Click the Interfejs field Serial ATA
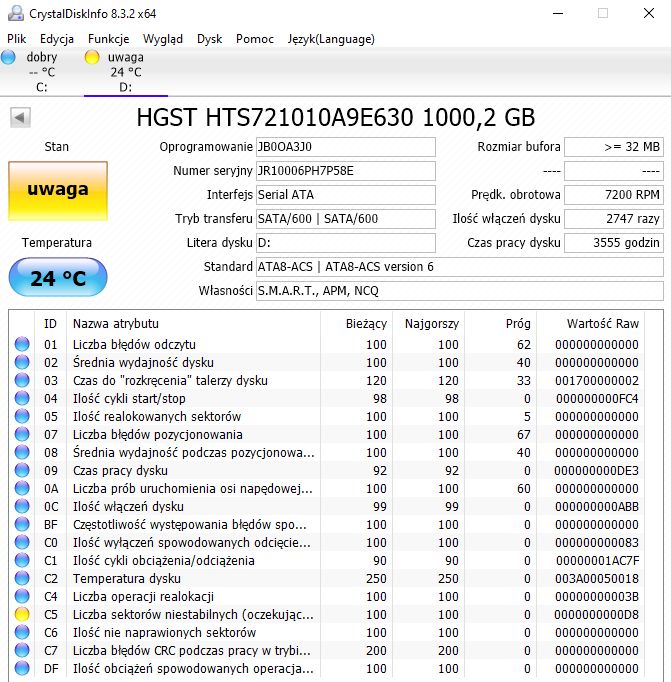 pos(346,194)
